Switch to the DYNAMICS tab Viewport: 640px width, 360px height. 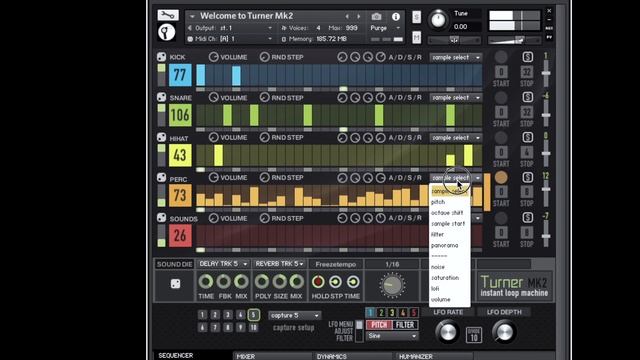(331, 356)
